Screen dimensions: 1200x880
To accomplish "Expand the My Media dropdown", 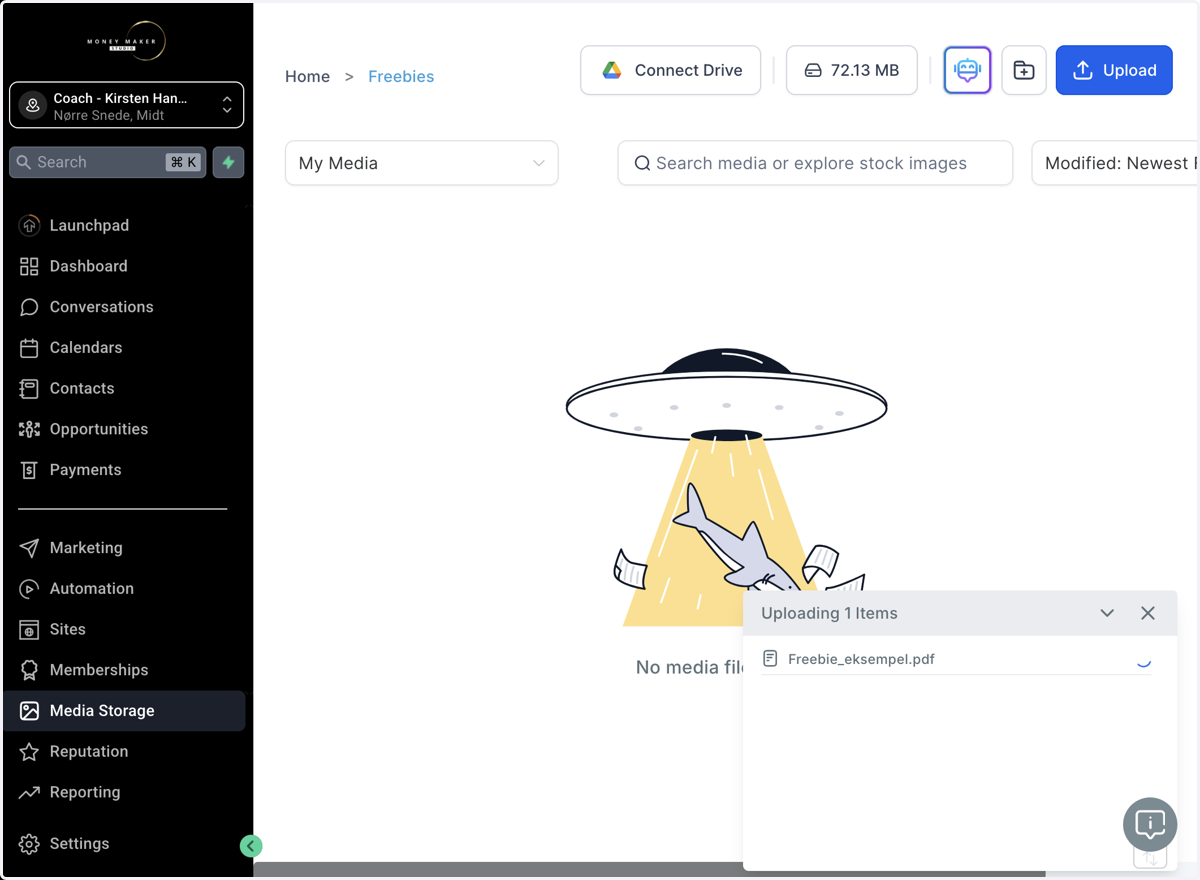I will pyautogui.click(x=421, y=163).
